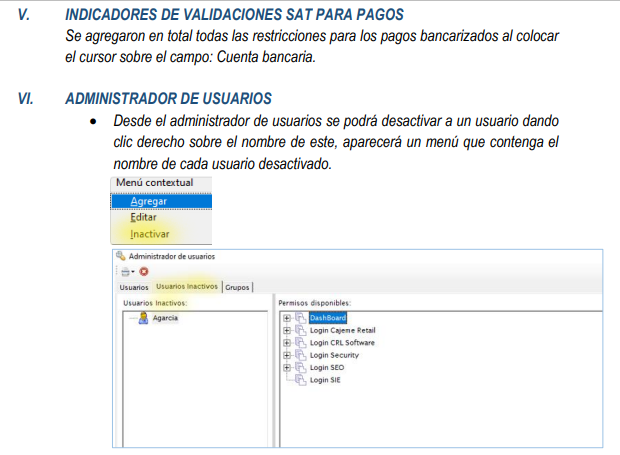Click the Login SEO node icon
The width and height of the screenshot is (620, 455).
point(301,367)
